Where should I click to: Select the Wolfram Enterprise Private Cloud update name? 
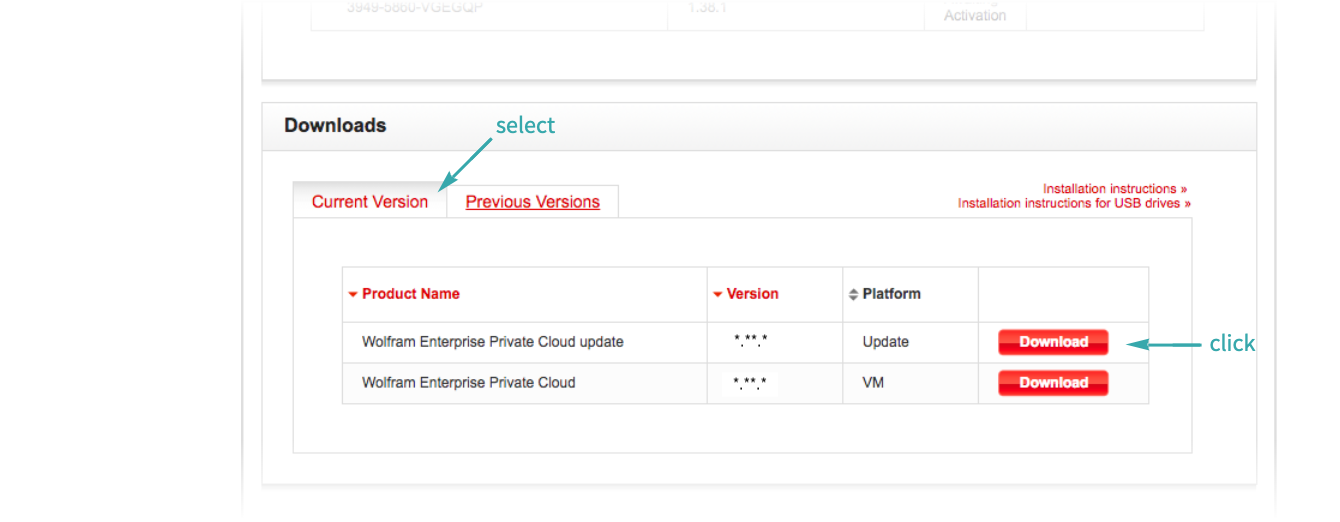(x=492, y=342)
